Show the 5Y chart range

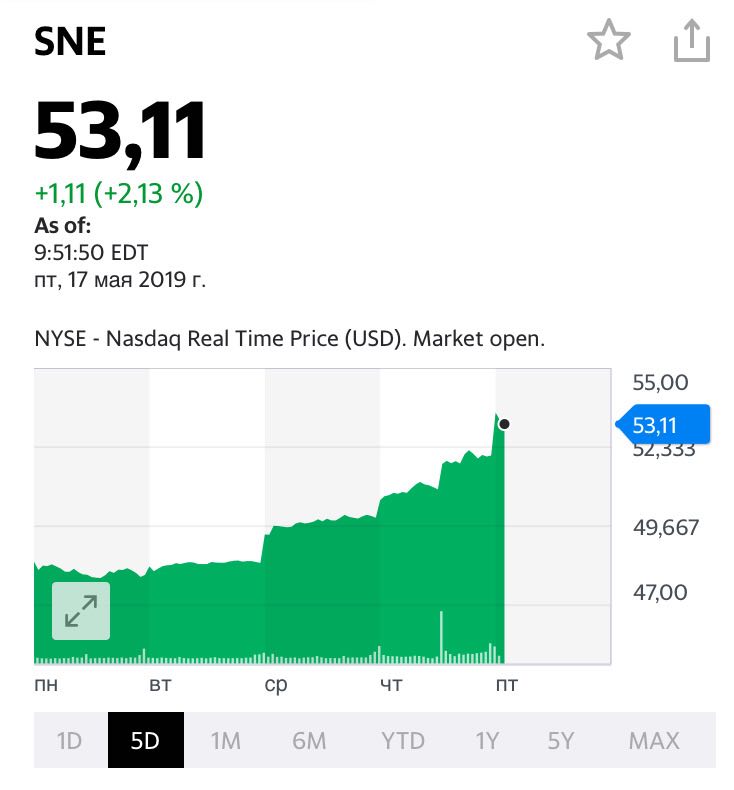(560, 741)
